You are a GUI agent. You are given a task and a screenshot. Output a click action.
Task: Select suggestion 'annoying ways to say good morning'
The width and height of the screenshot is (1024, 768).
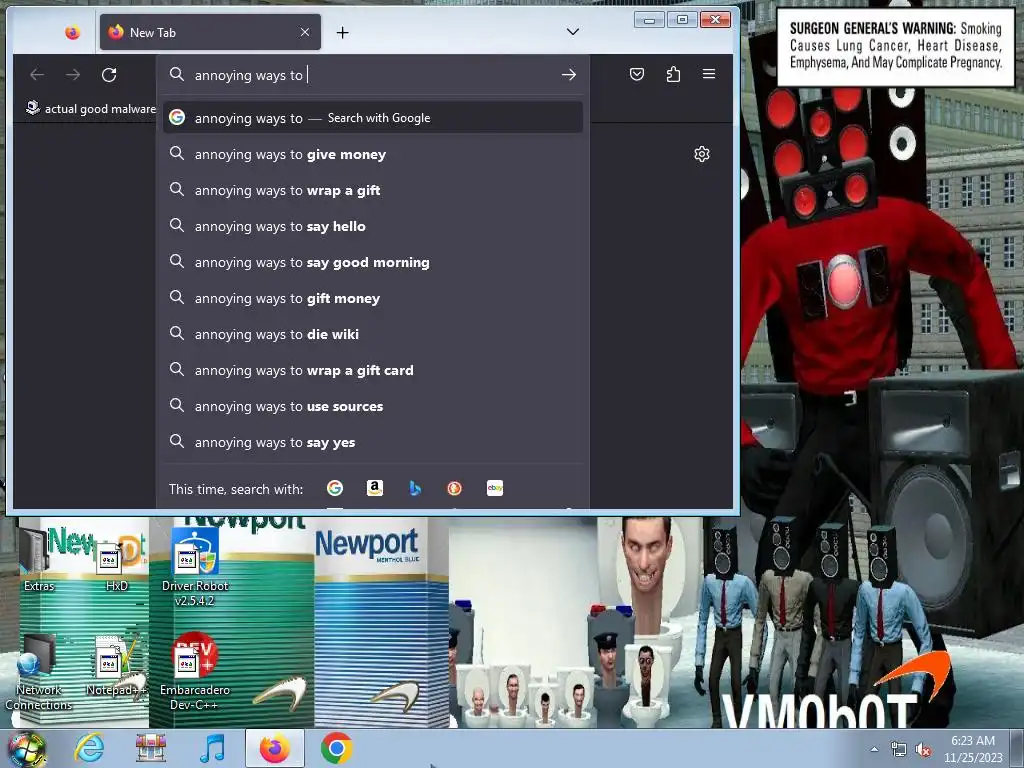tap(372, 262)
